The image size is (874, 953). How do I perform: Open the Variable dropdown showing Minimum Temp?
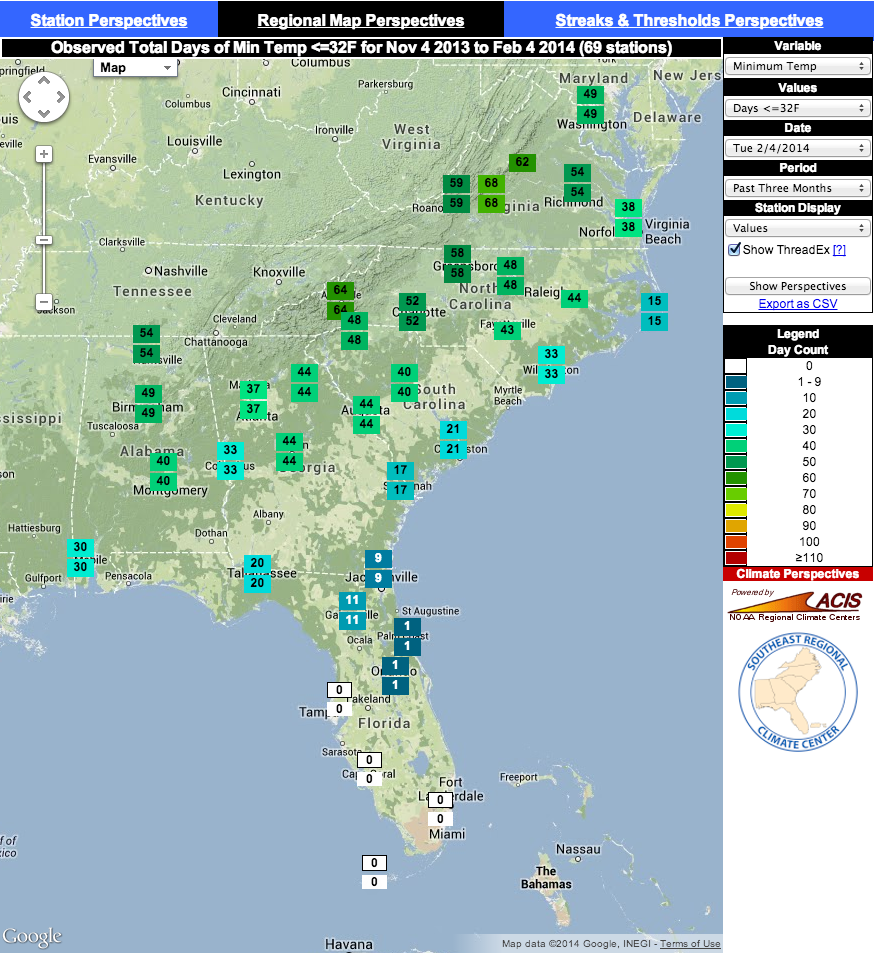(x=797, y=66)
